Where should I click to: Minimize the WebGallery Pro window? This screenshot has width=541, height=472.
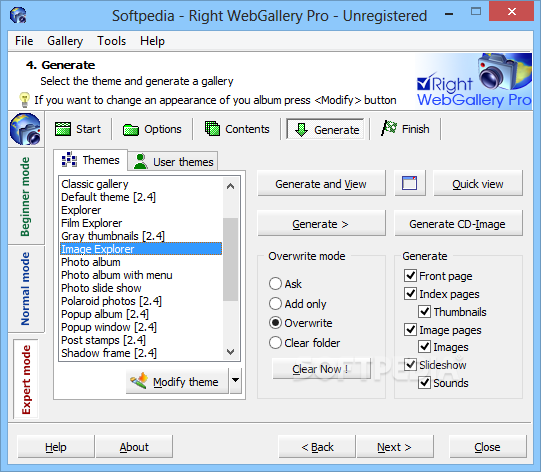click(x=449, y=14)
